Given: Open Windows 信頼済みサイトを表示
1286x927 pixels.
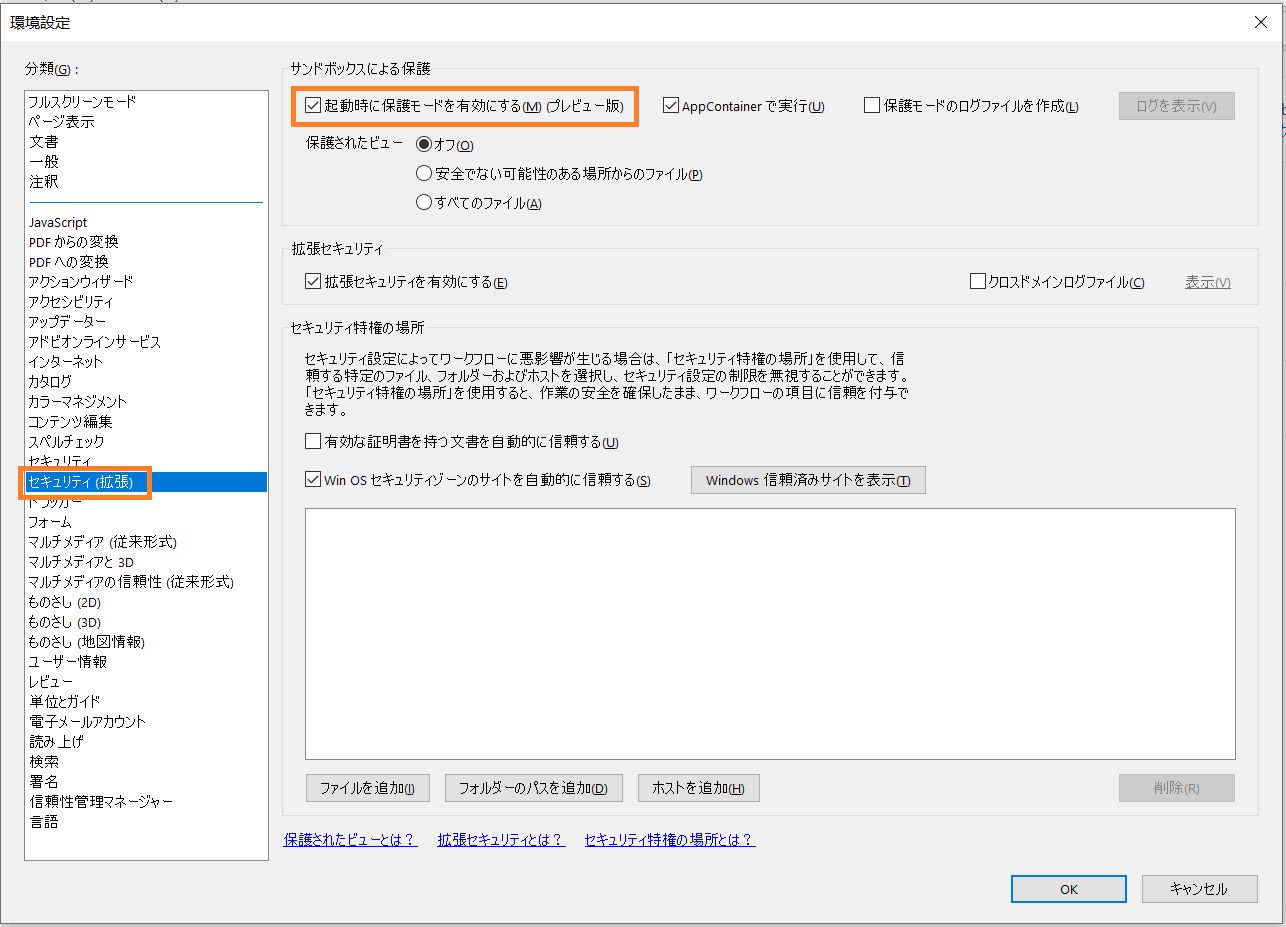Looking at the screenshot, I should (806, 479).
